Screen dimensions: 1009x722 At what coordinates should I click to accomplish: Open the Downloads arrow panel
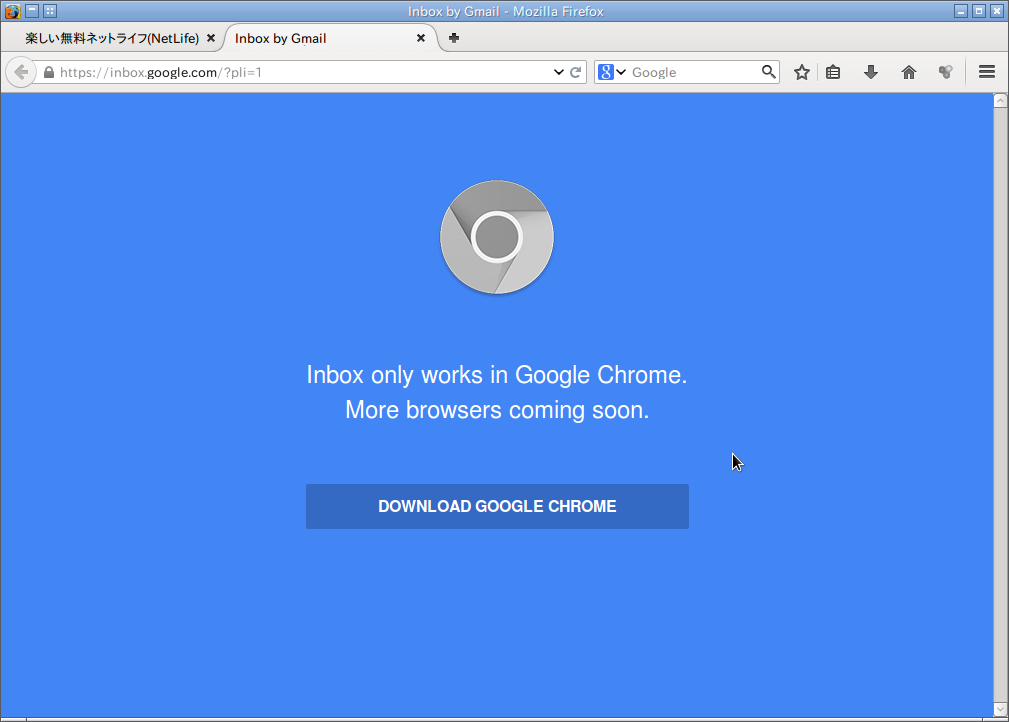tap(871, 72)
